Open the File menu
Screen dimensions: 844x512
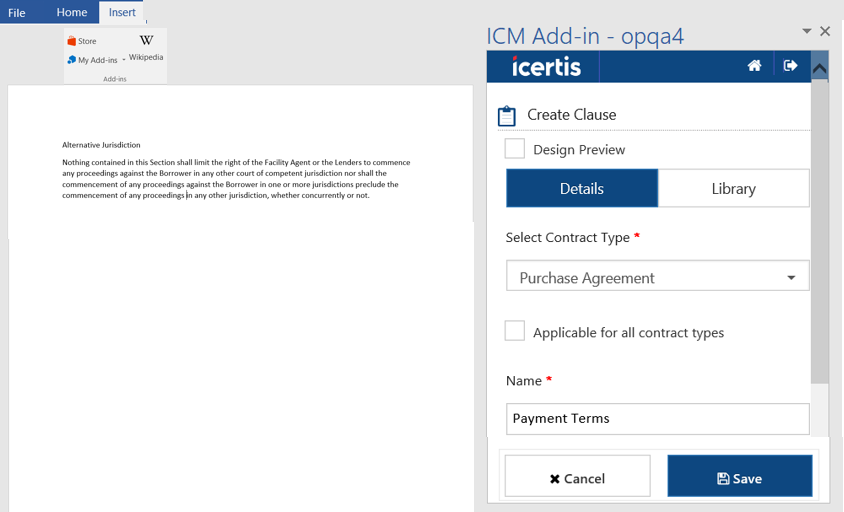click(17, 12)
